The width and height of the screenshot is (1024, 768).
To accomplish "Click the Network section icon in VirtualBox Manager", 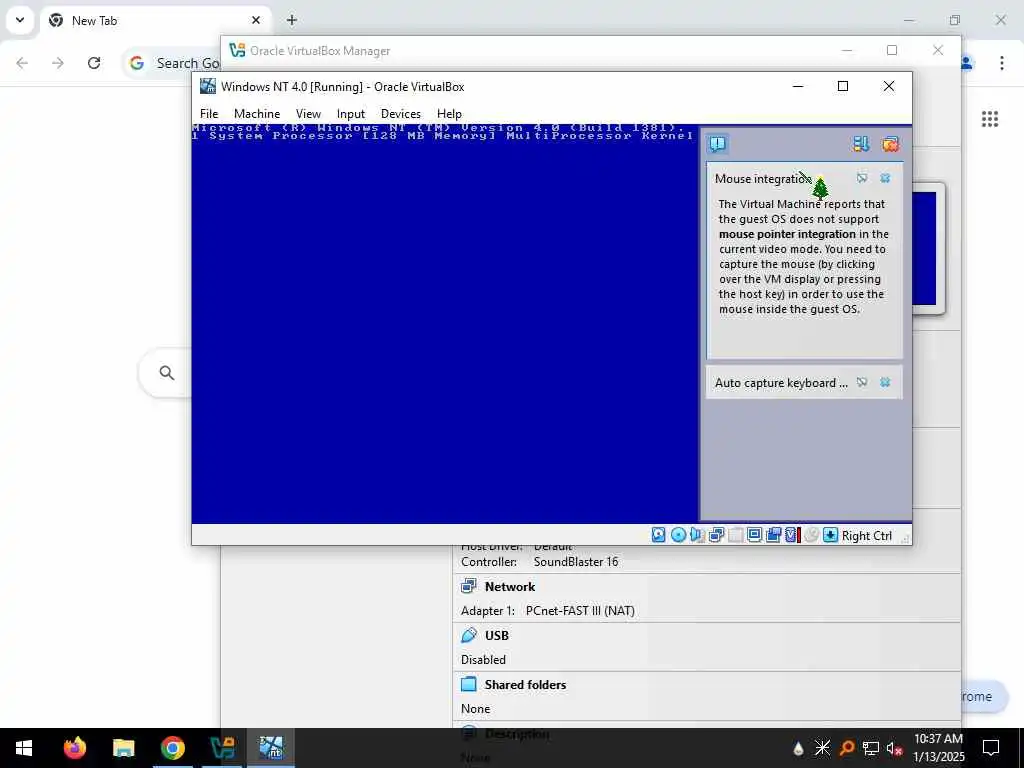I will [469, 586].
